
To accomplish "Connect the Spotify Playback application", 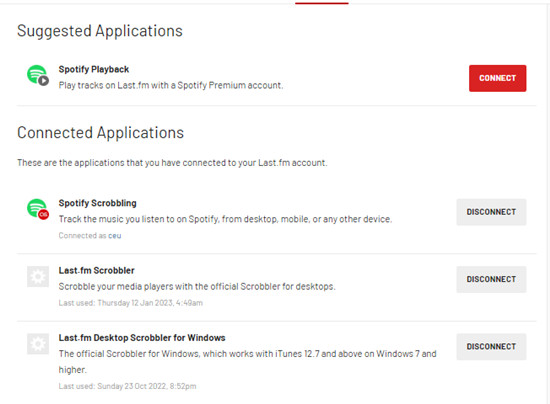I will point(497,78).
